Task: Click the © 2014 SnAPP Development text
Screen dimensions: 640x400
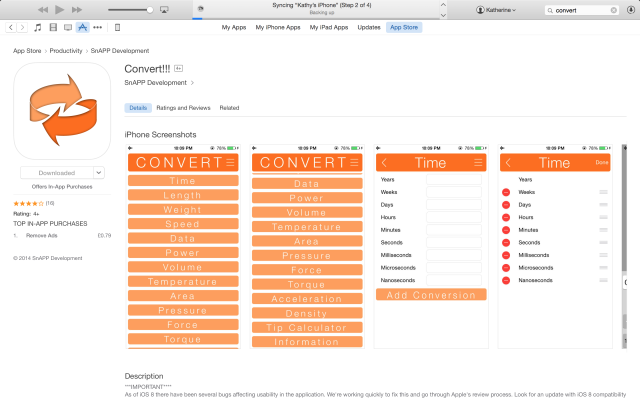Action: pyautogui.click(x=48, y=258)
